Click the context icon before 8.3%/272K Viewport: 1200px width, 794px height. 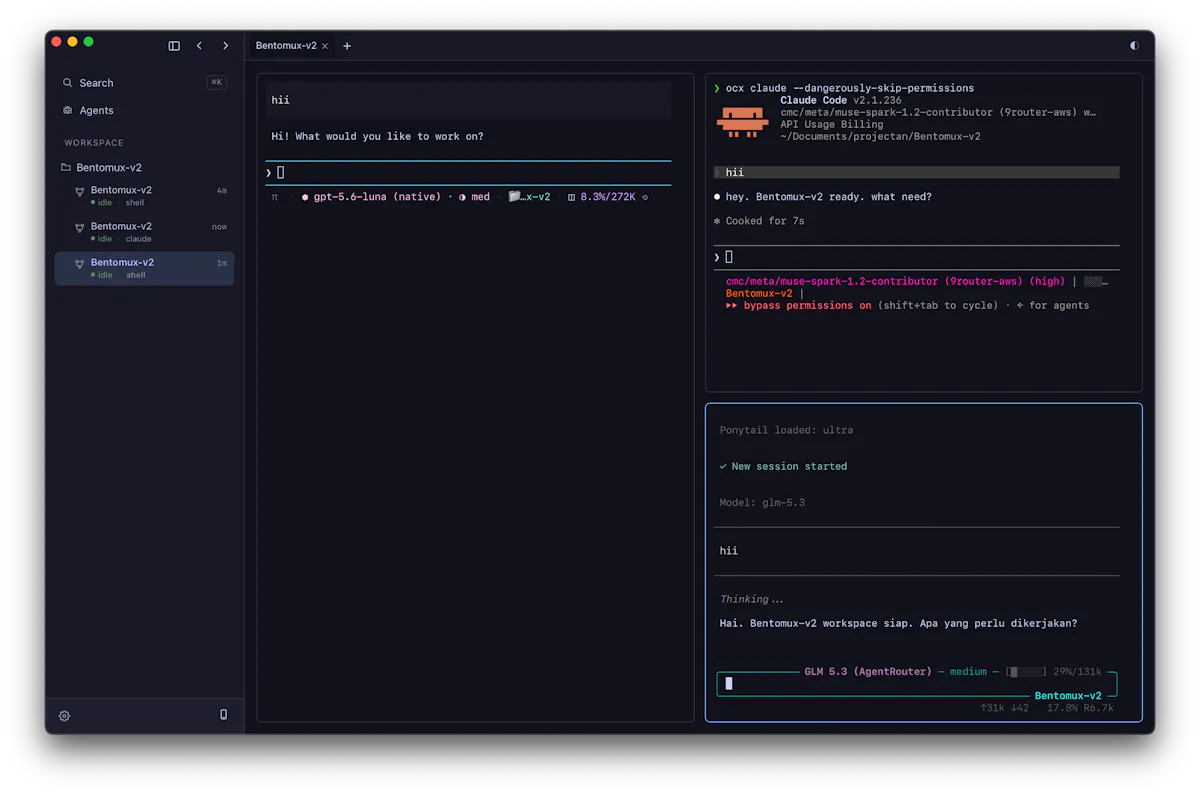(x=571, y=197)
